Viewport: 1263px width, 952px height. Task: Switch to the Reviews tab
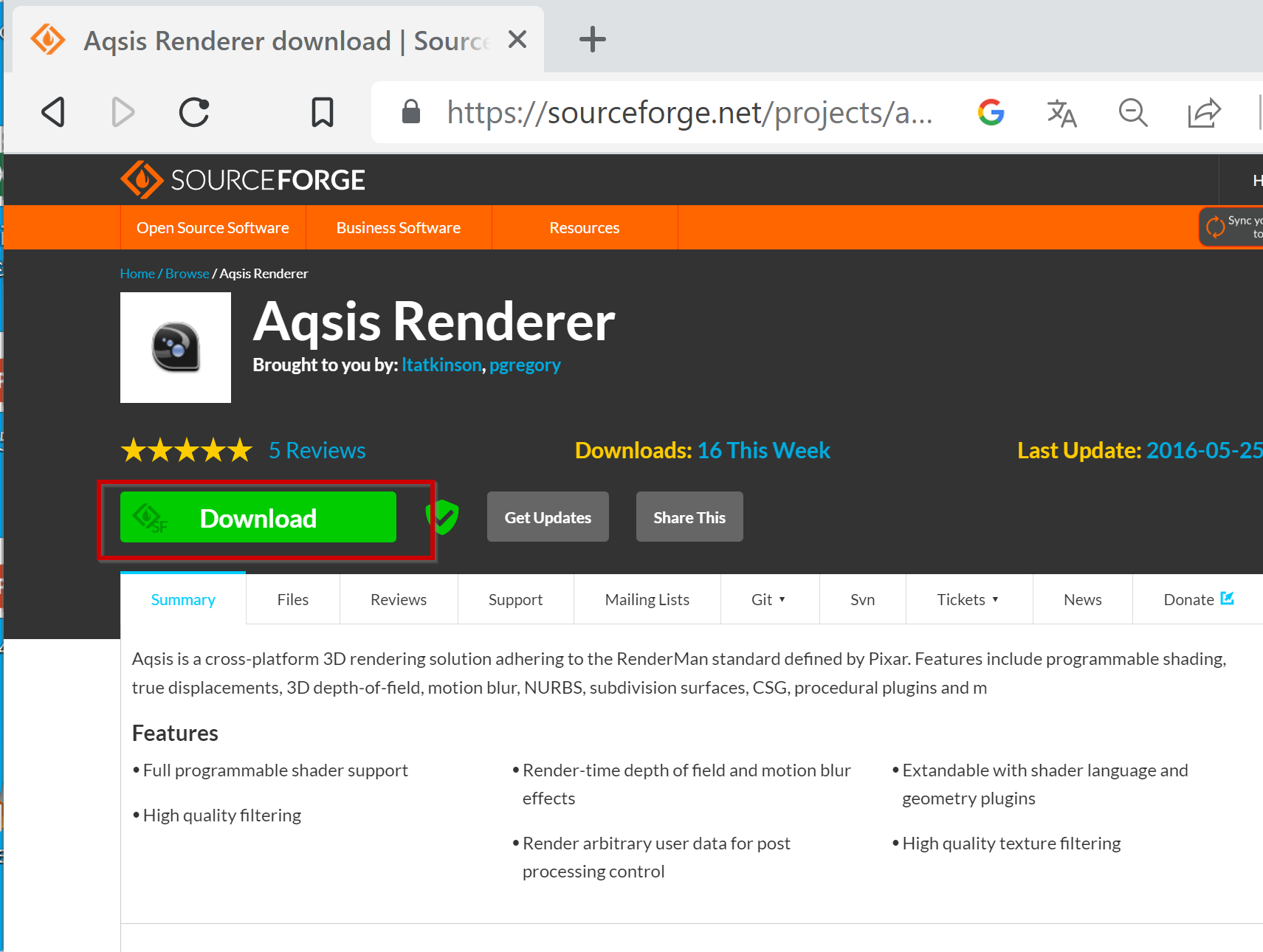[399, 599]
